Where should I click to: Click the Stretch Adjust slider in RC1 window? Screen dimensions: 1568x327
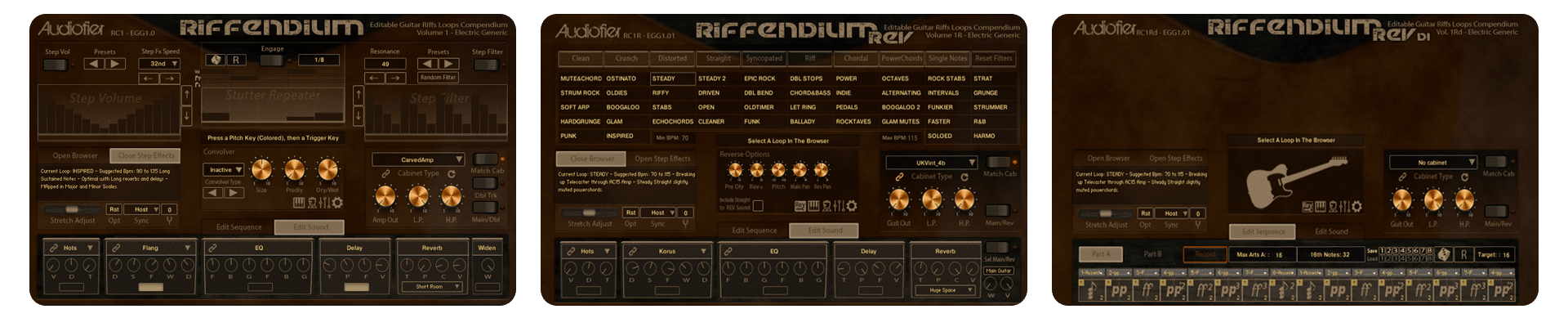pyautogui.click(x=73, y=210)
